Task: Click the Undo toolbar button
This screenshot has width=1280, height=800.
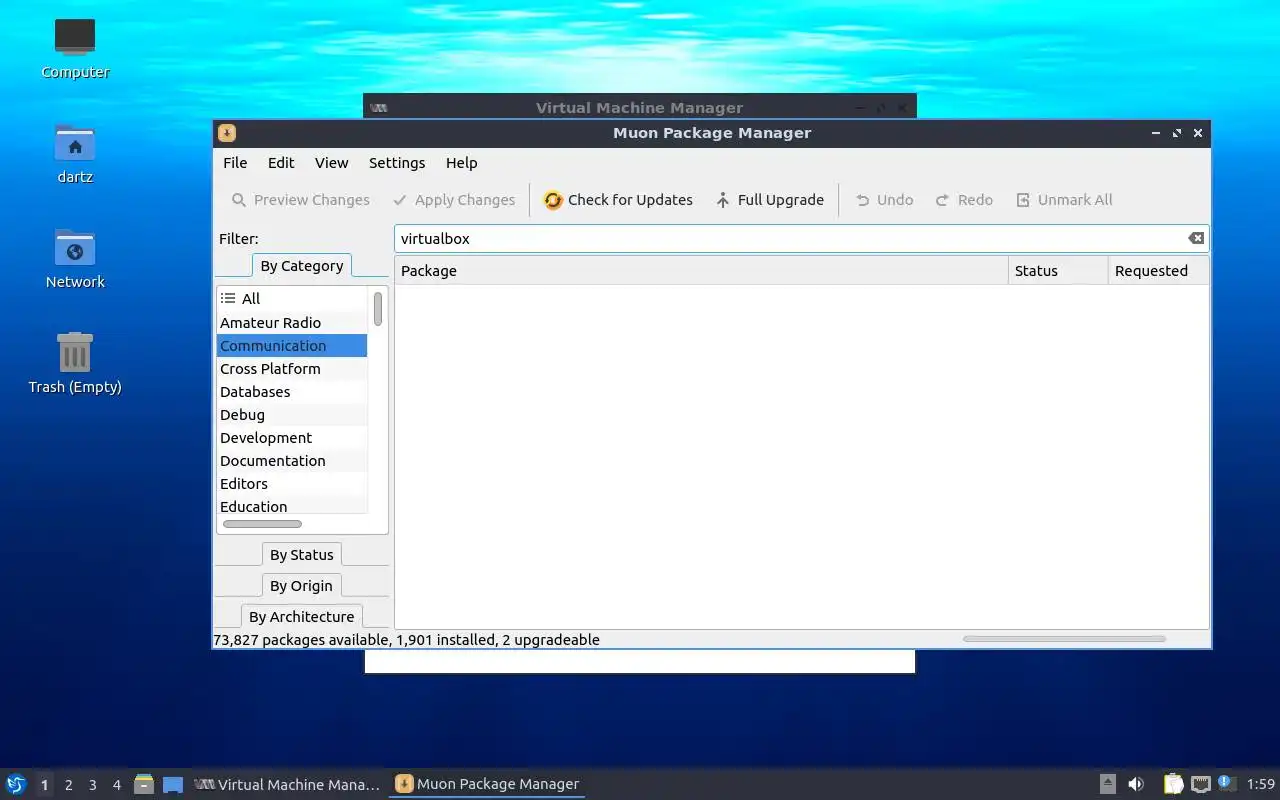Action: click(884, 200)
